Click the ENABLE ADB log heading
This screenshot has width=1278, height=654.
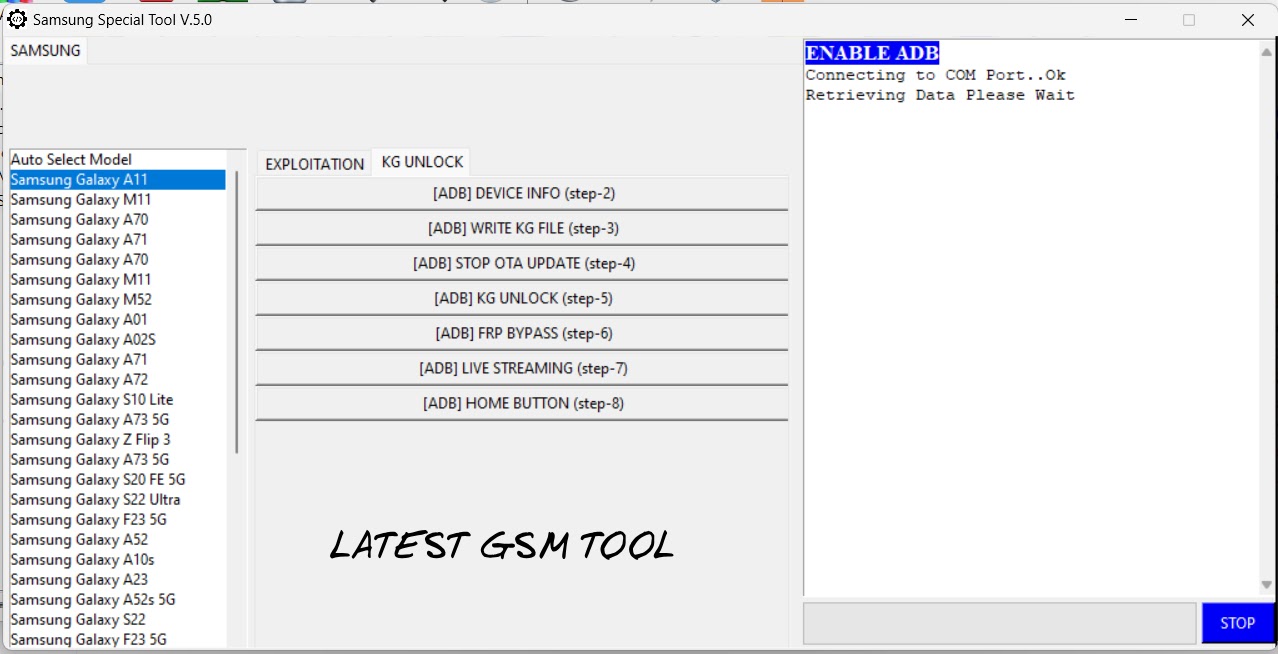click(x=872, y=53)
